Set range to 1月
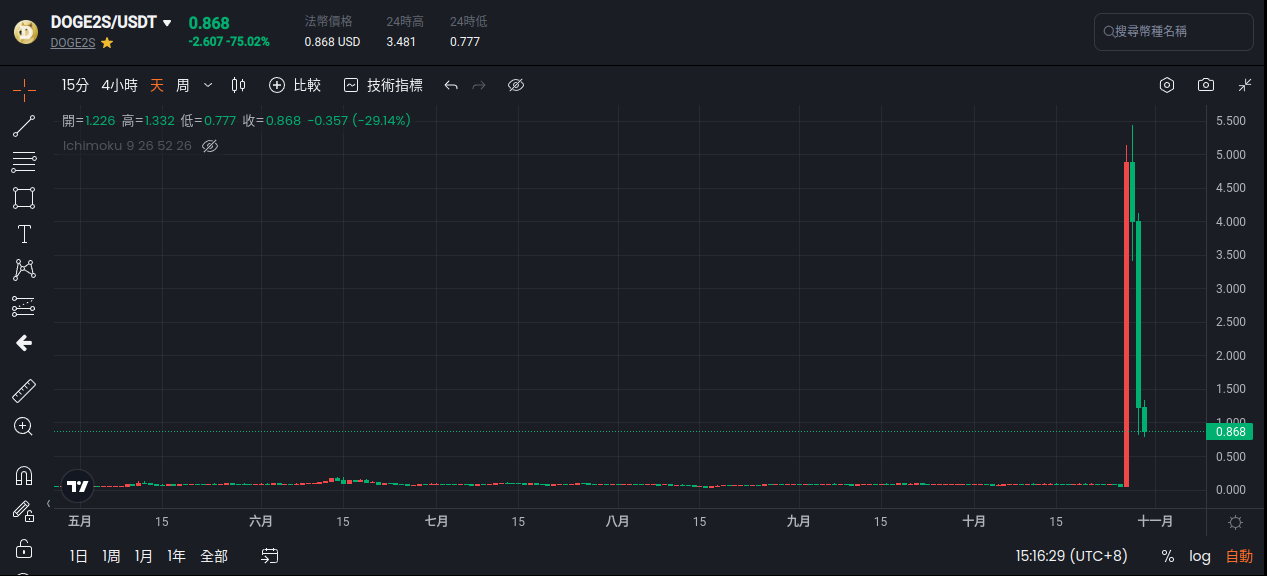1267x576 pixels. 144,556
